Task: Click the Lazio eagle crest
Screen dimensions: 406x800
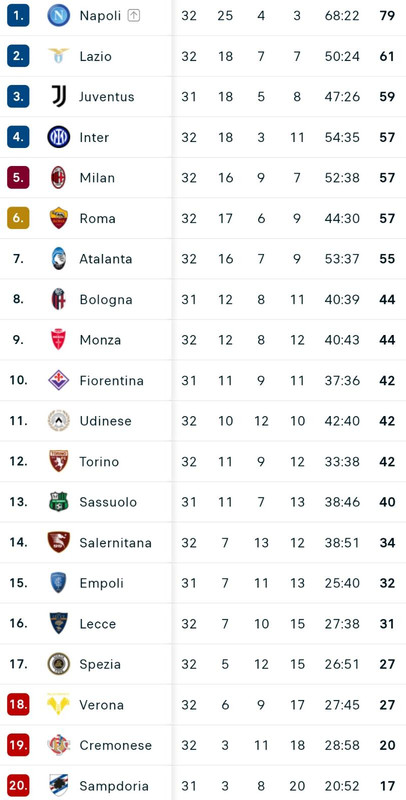Action: point(59,56)
